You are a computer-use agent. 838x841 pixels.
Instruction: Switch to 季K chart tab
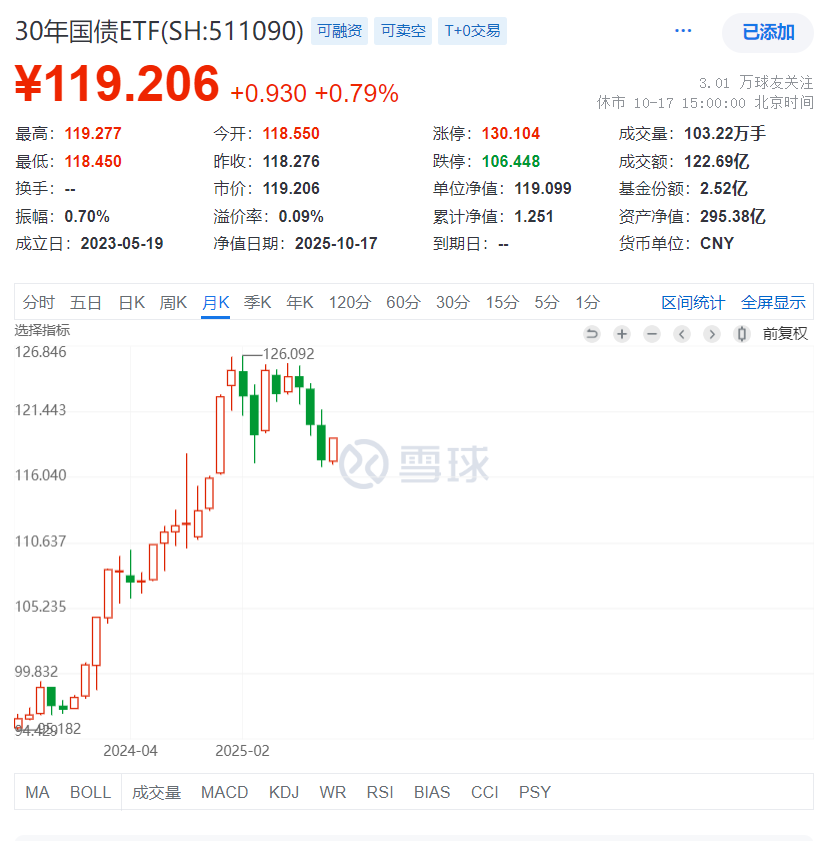pos(257,303)
